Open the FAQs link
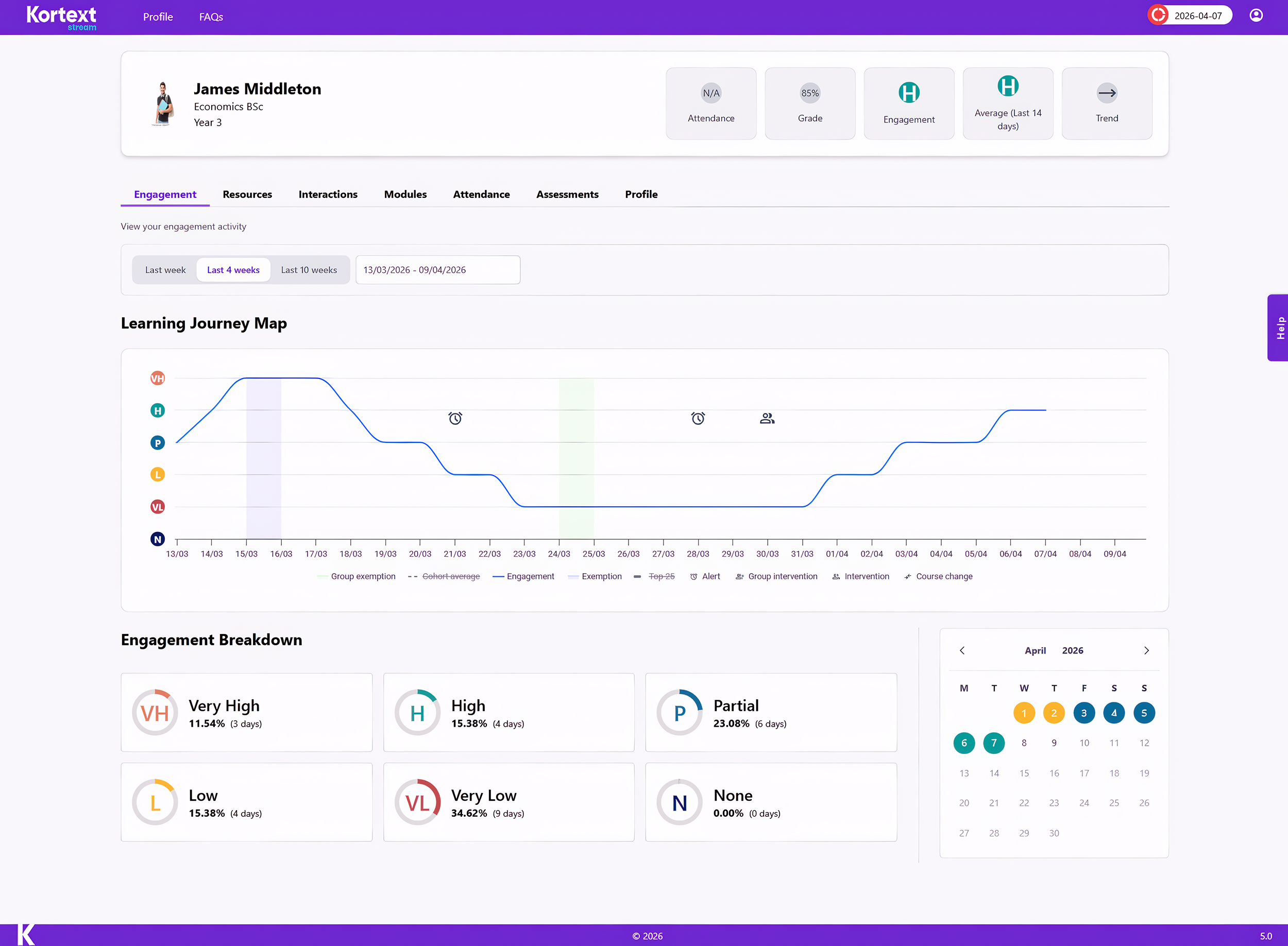The width and height of the screenshot is (1288, 946). point(211,17)
